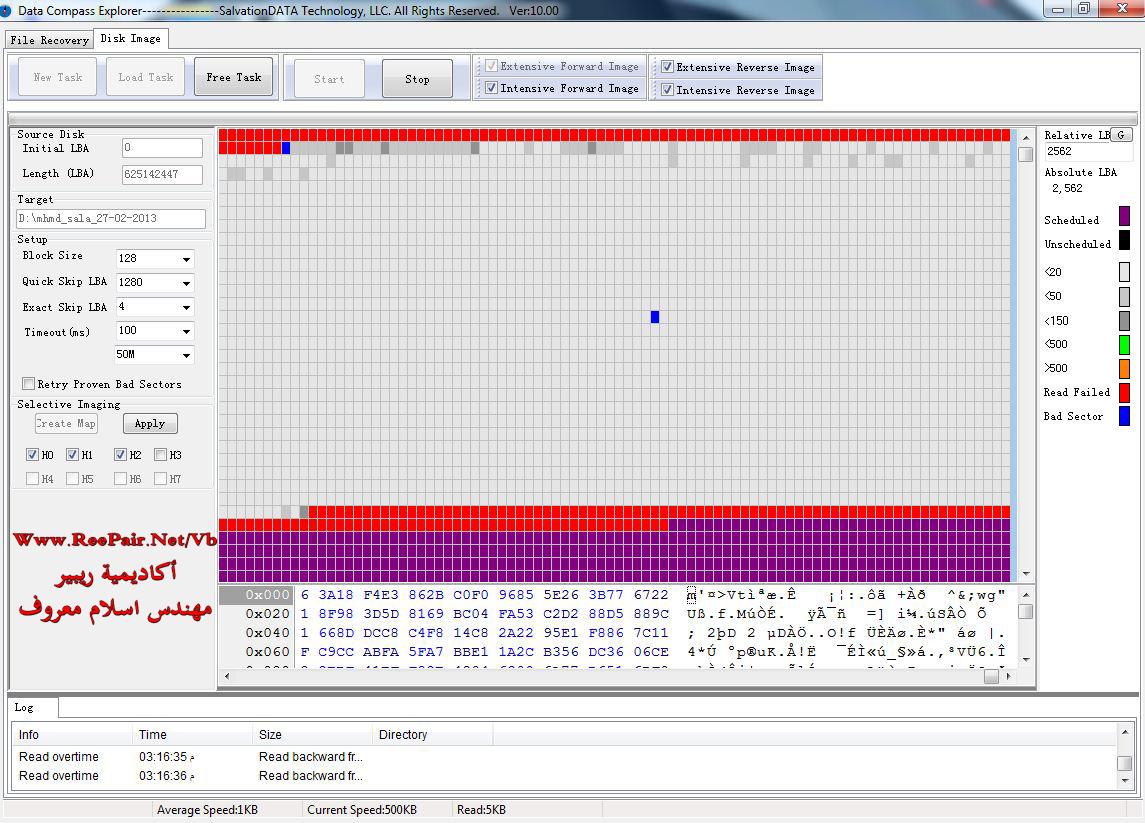
Task: Click the Data Compass app icon in title bar
Action: pyautogui.click(x=6, y=10)
